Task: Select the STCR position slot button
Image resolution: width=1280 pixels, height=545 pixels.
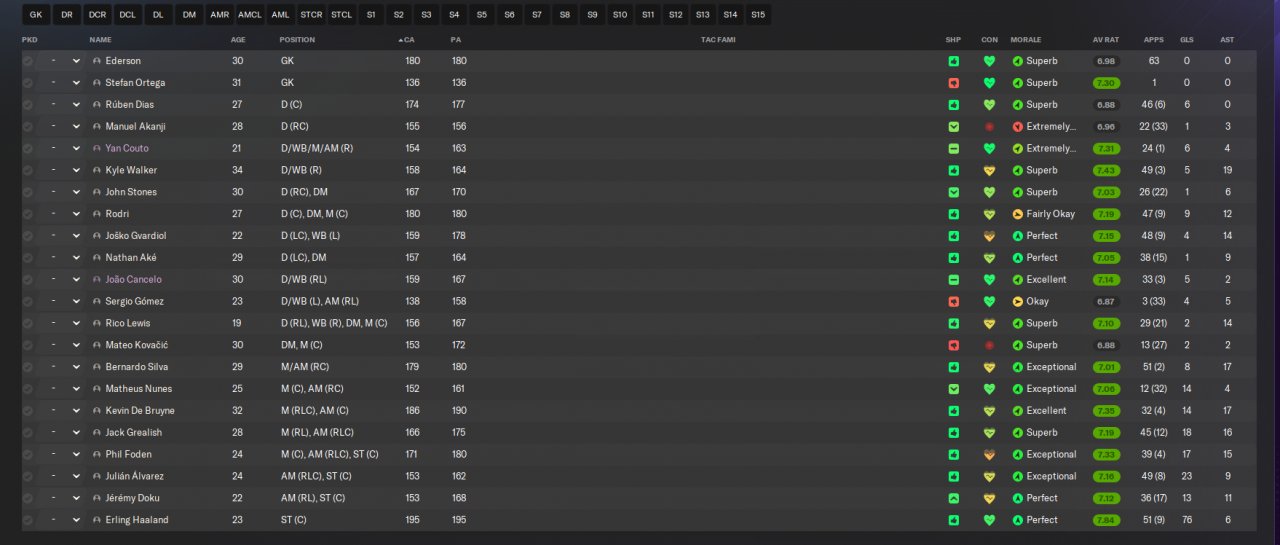Action: [x=311, y=15]
